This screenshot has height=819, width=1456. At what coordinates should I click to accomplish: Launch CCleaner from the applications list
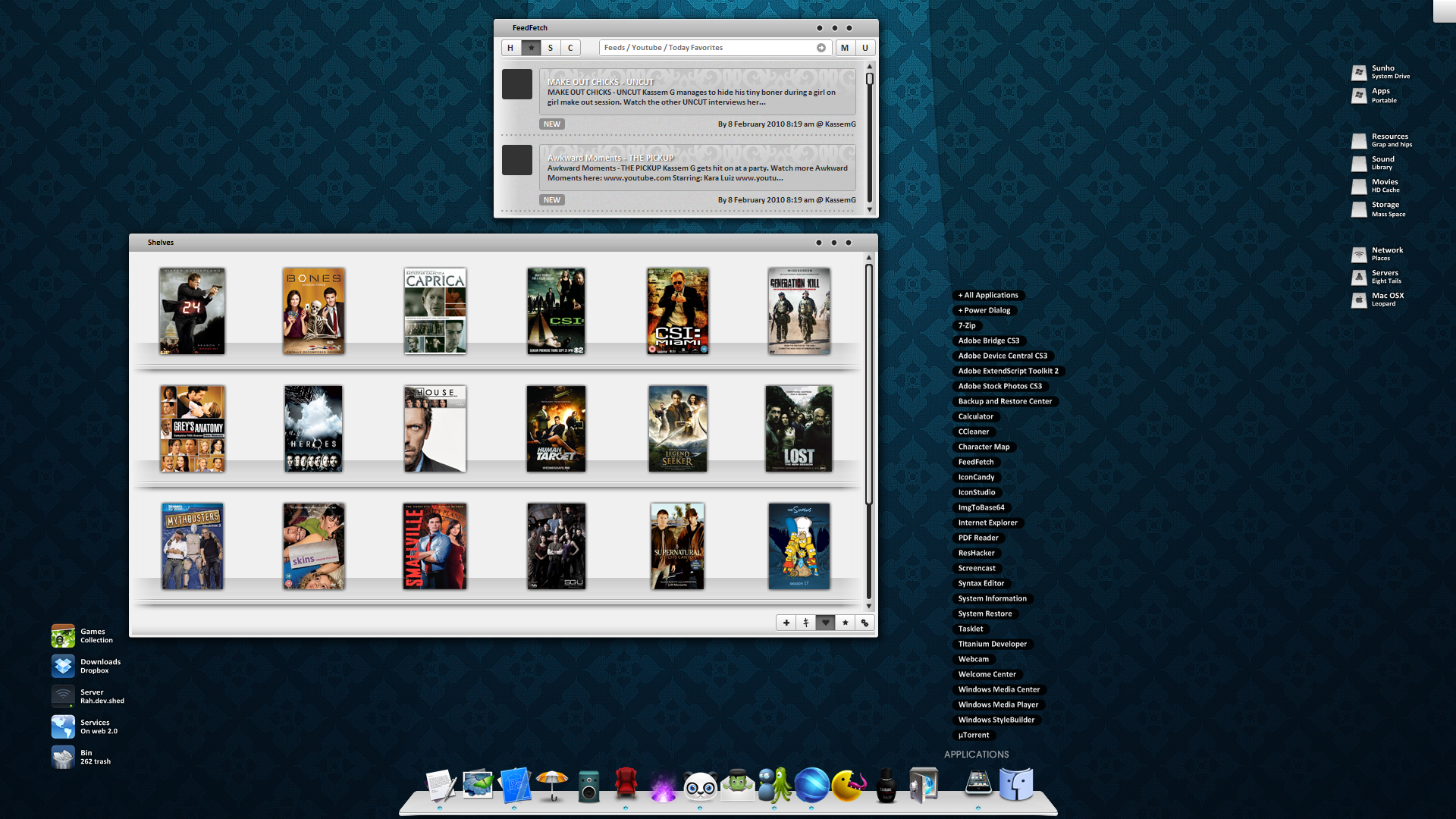(974, 431)
